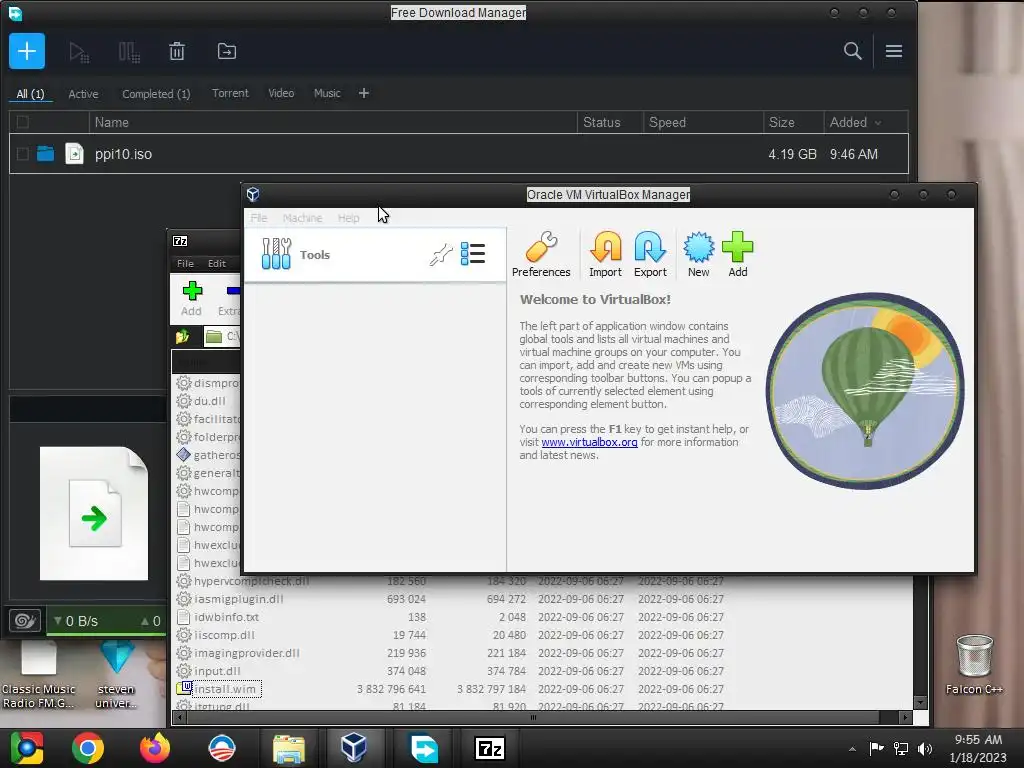
Task: Click the Tools pin icon in VirtualBox
Action: pyautogui.click(x=441, y=254)
